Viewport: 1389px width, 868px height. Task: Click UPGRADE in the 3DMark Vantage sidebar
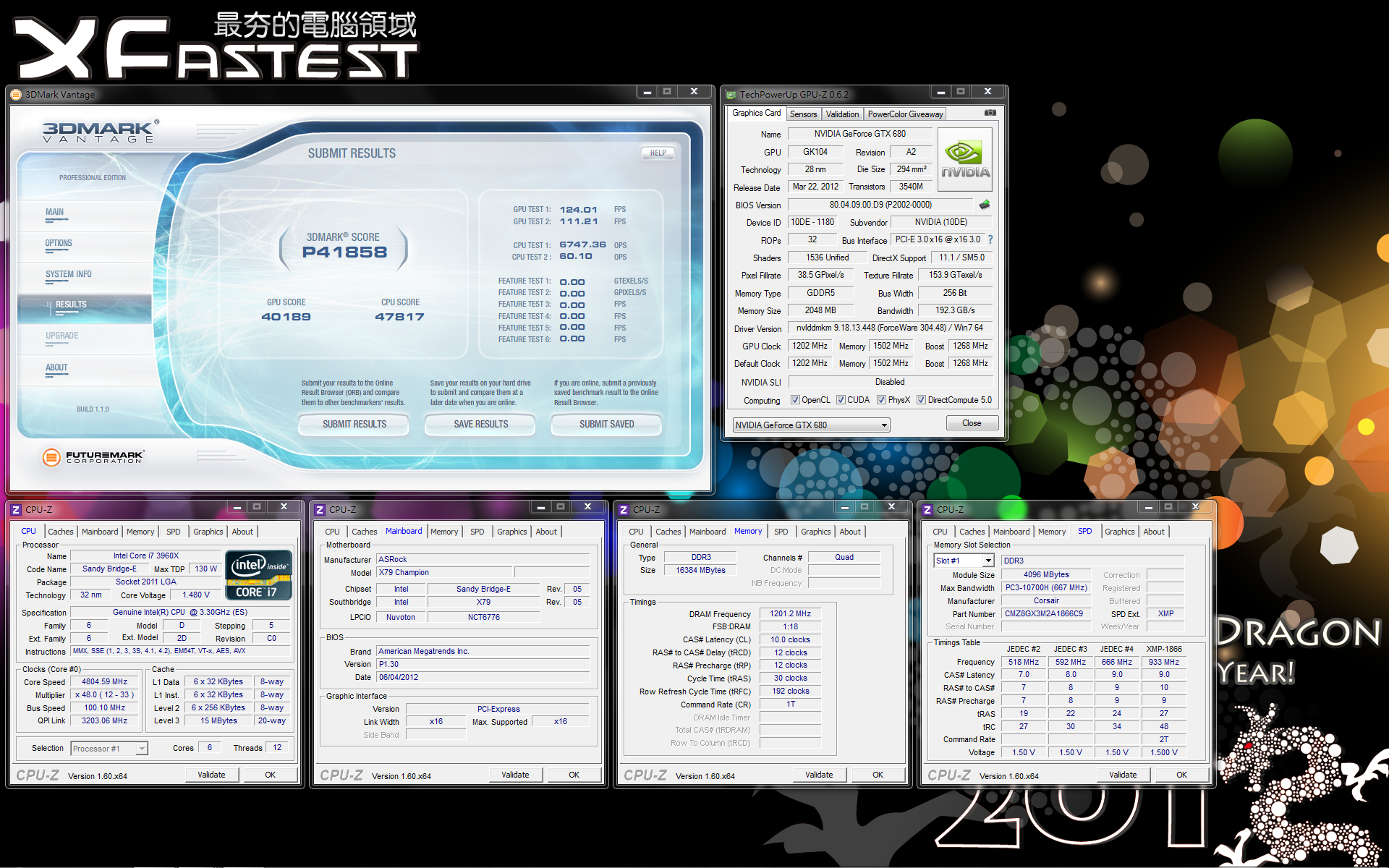[62, 336]
